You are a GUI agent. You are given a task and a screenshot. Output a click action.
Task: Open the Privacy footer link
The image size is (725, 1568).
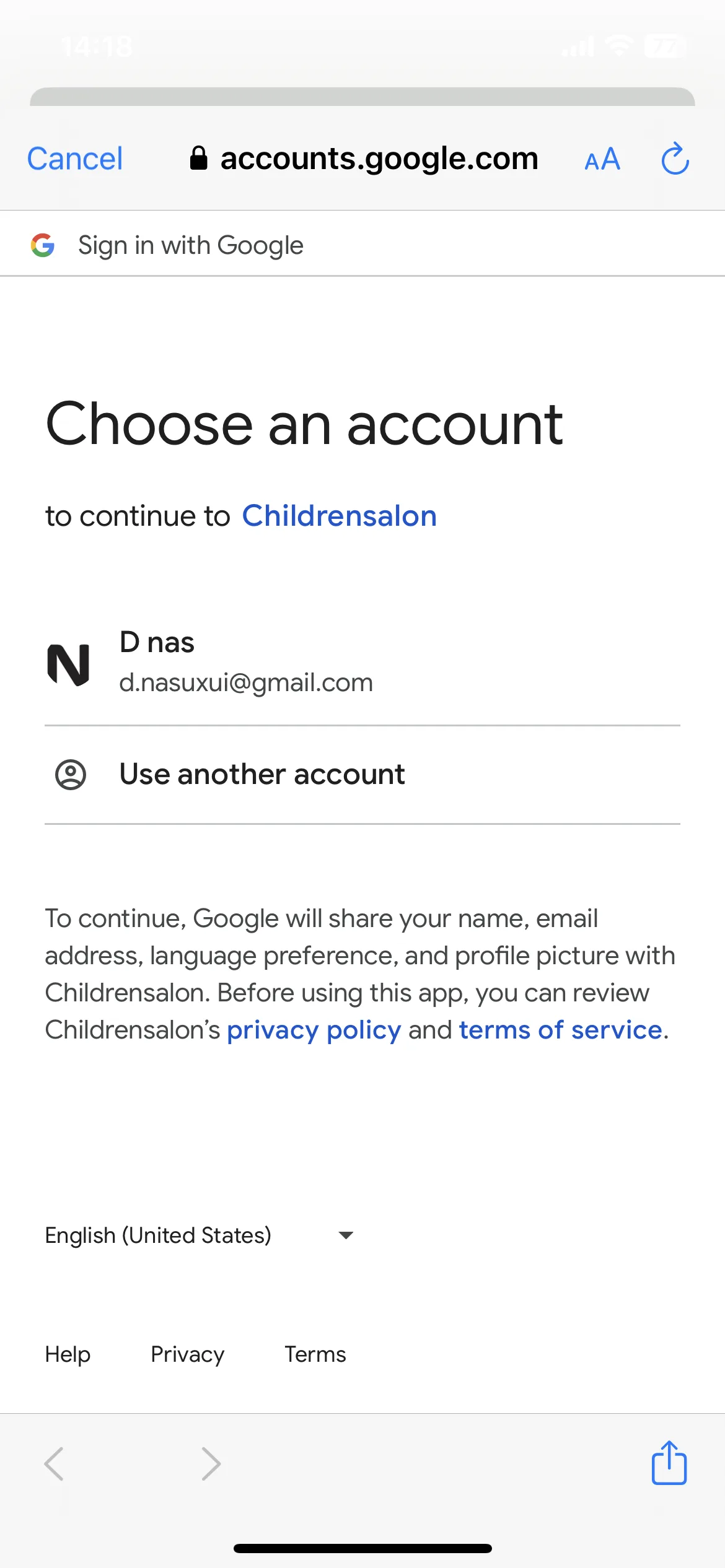(x=187, y=1354)
